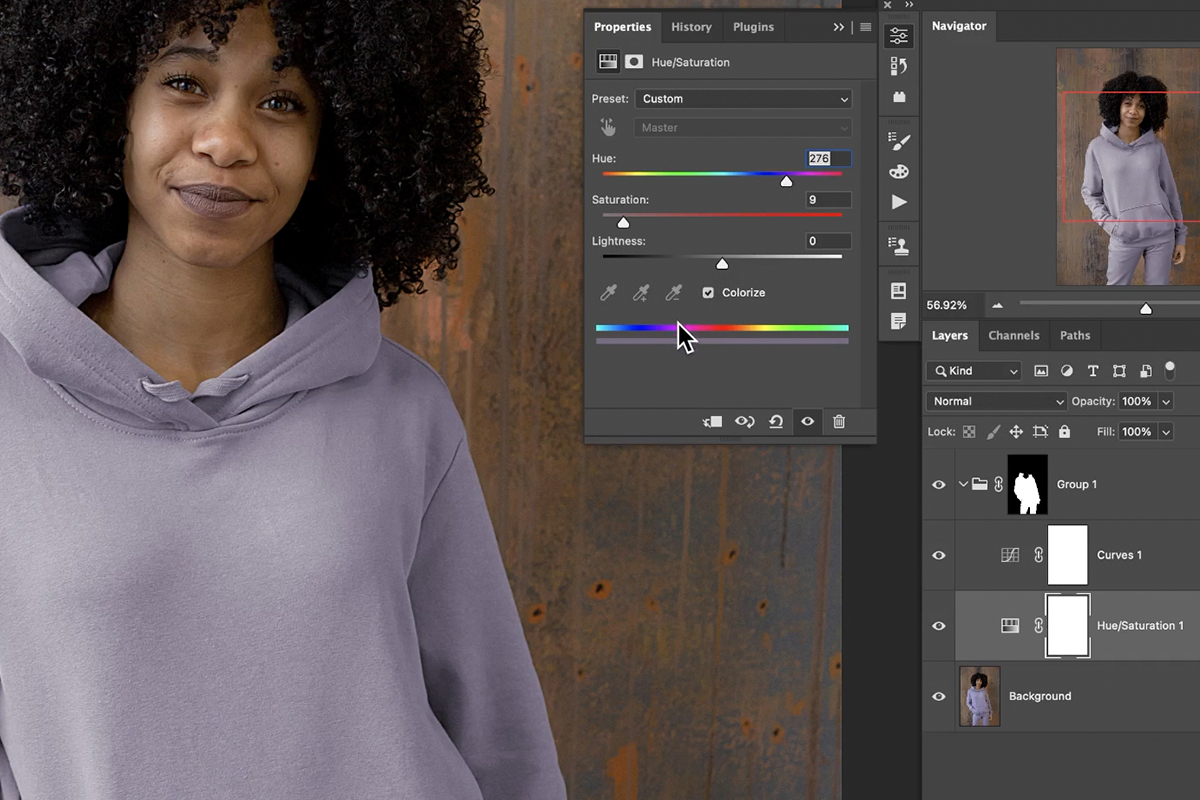
Task: Select the first eyedropper in Hue/Saturation
Action: [608, 292]
